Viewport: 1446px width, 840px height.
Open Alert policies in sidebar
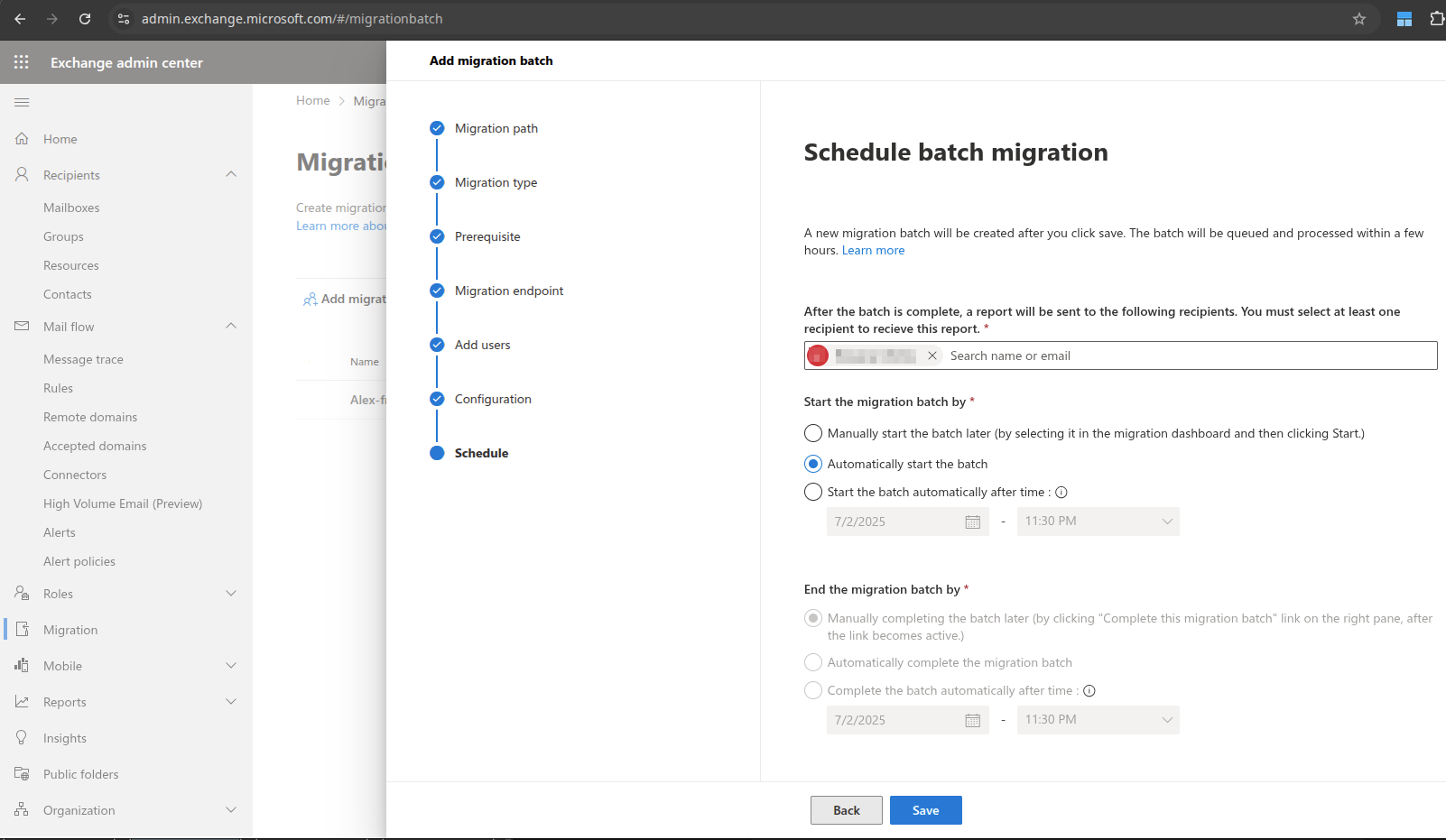[x=79, y=561]
